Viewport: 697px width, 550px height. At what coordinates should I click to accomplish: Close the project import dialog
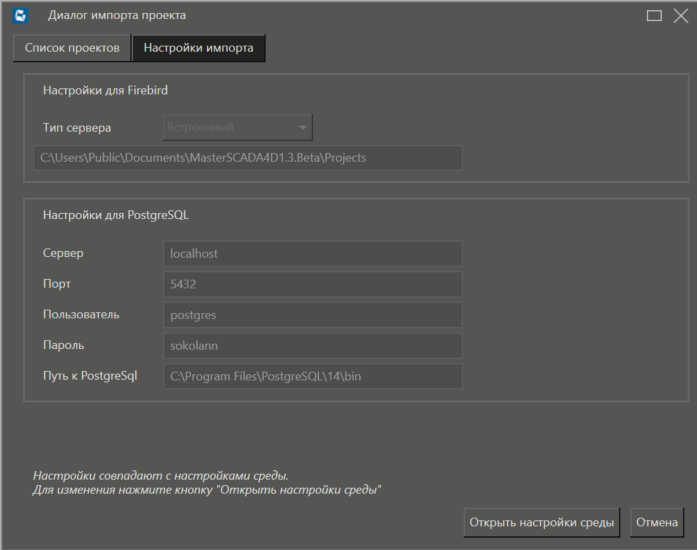680,16
